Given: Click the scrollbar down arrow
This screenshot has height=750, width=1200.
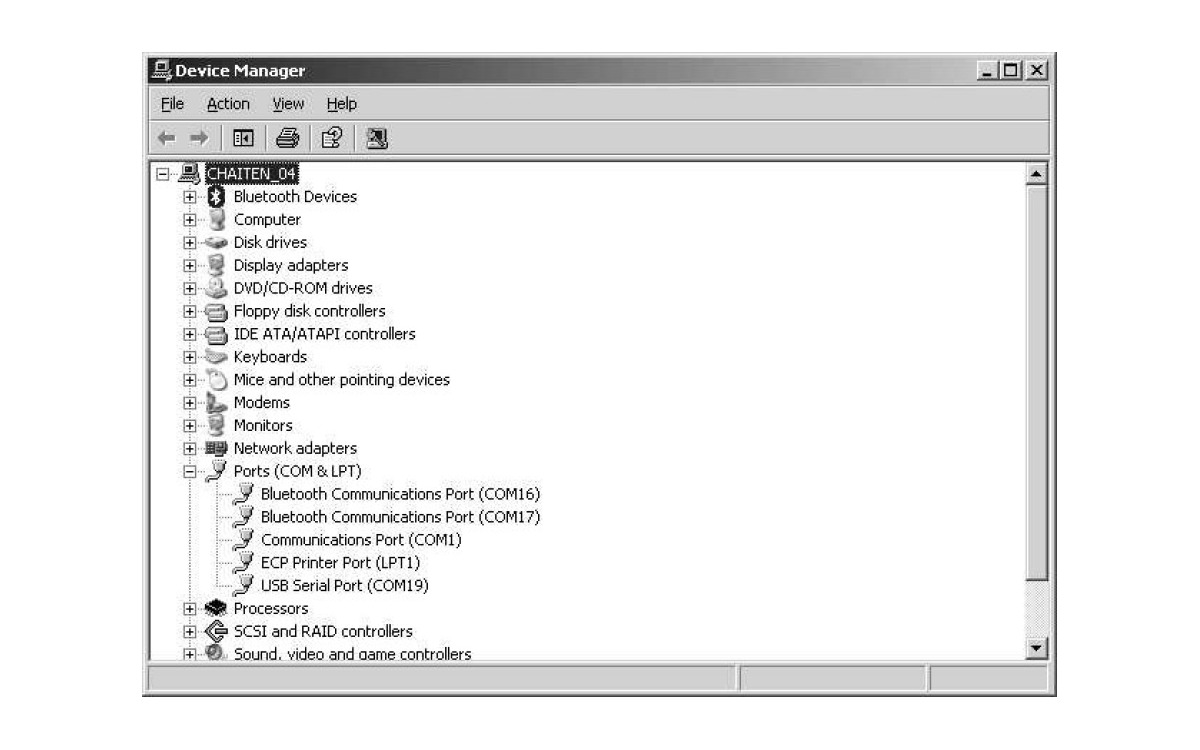Looking at the screenshot, I should tap(1037, 649).
